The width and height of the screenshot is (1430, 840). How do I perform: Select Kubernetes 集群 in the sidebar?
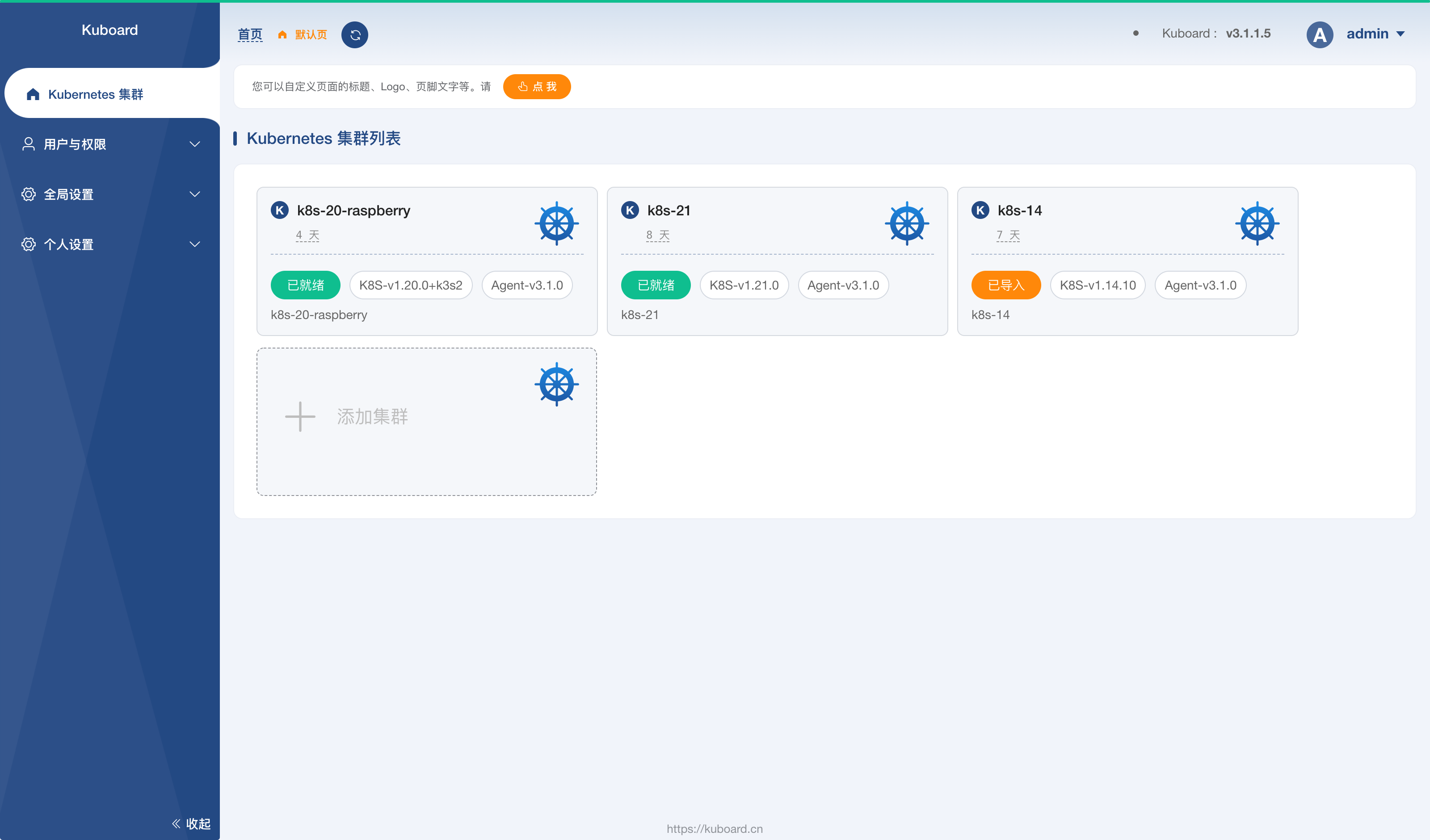tap(112, 94)
